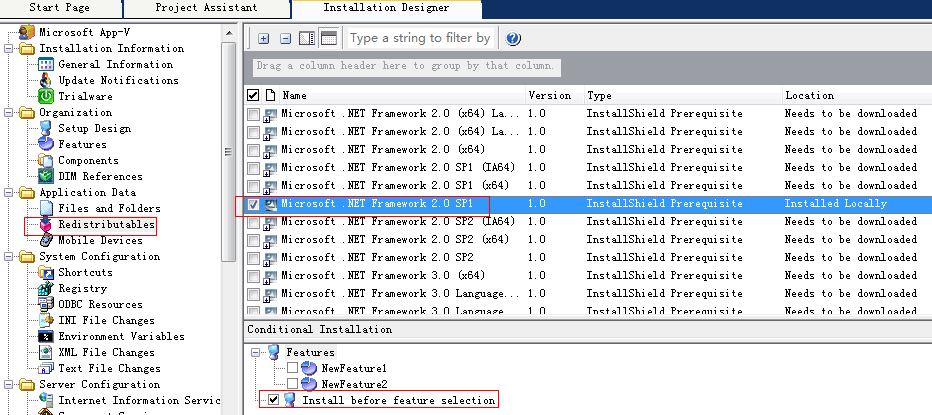Open the Files and Folders icon
The height and width of the screenshot is (415, 932).
(x=46, y=209)
